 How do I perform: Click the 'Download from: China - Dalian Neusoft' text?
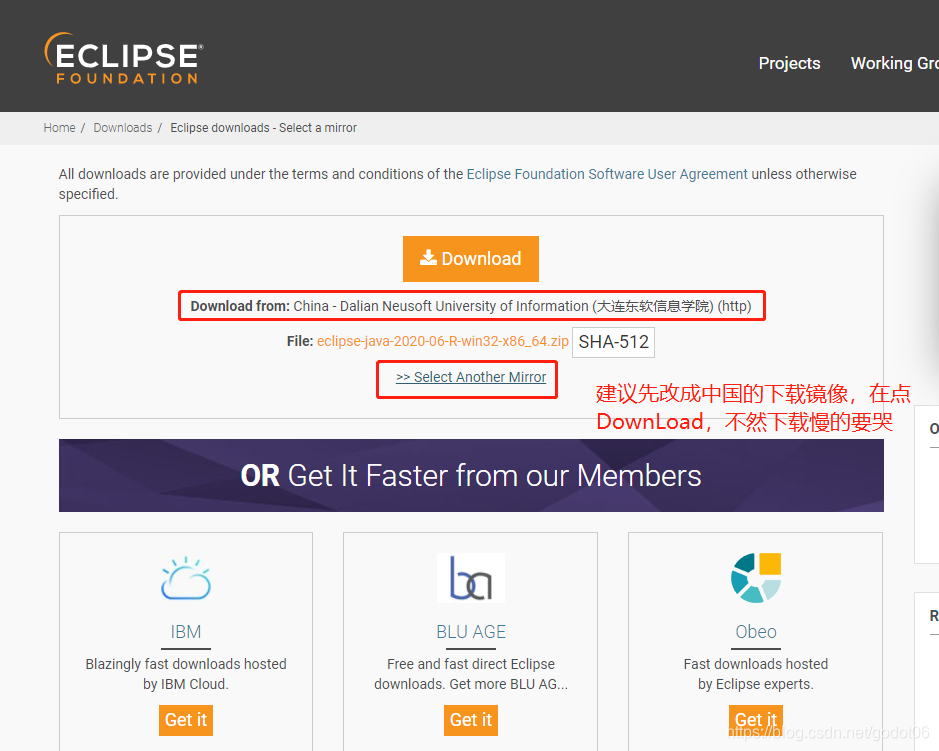(471, 306)
